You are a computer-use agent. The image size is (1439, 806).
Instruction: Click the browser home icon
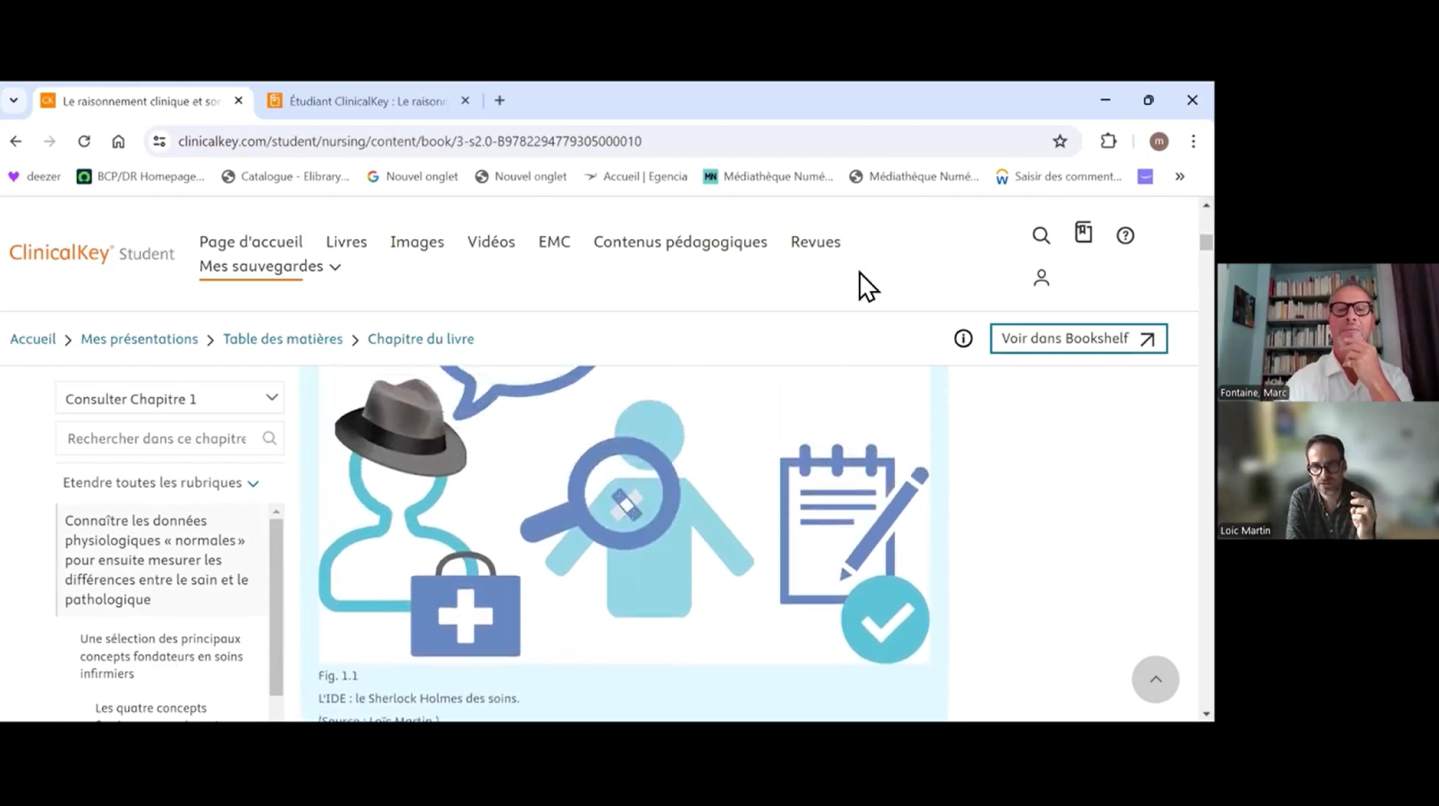(118, 141)
